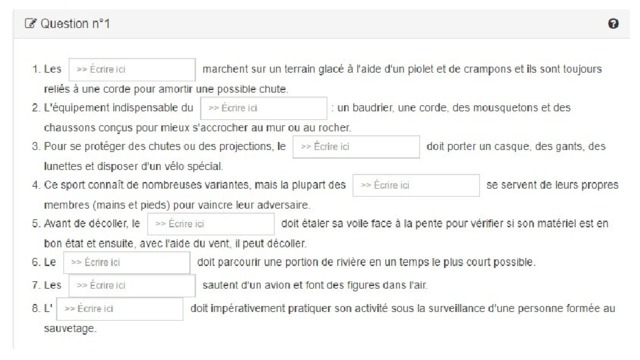Select the blank in sentence 6 after "Le"

click(x=127, y=262)
